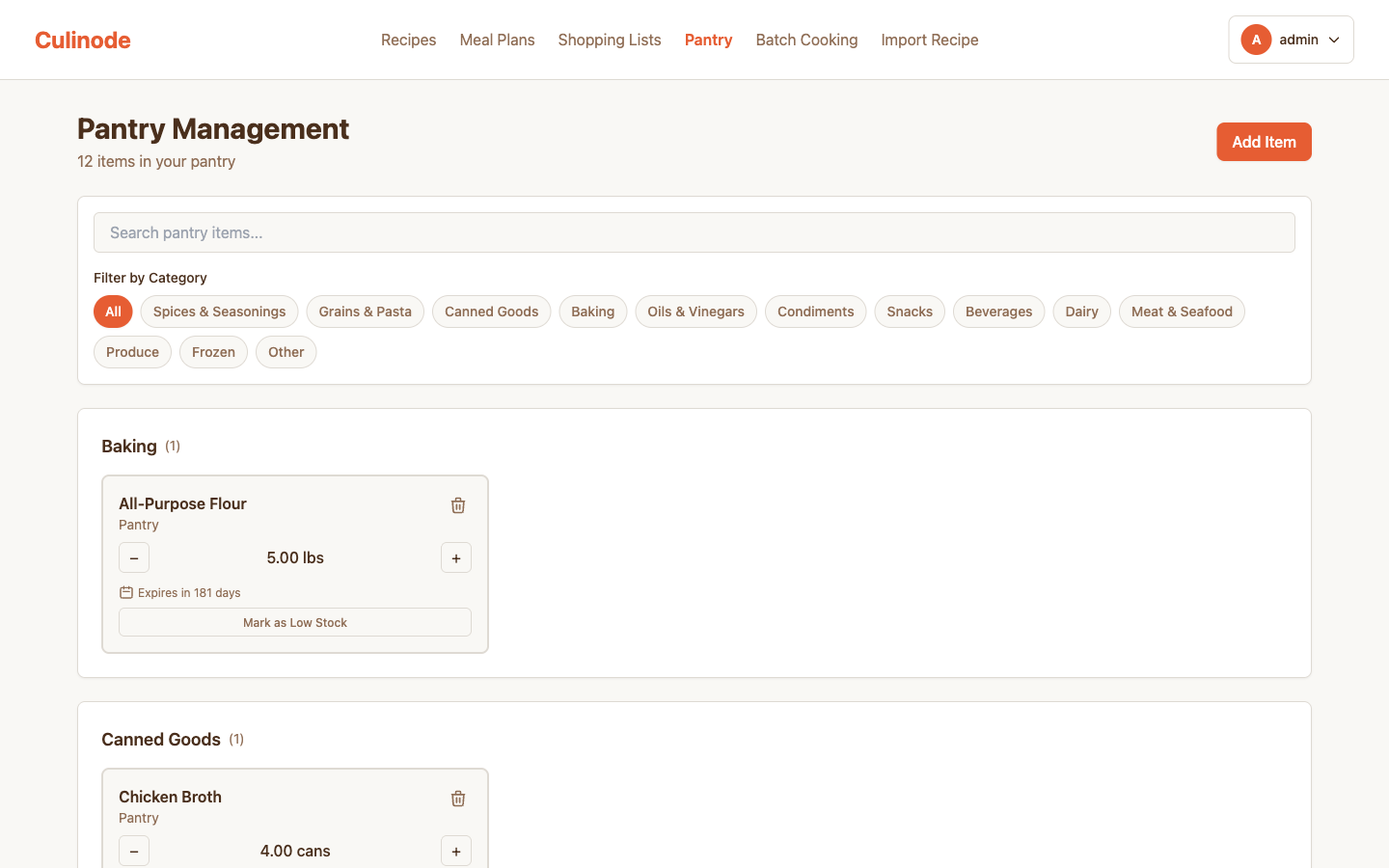Click the Culinode logo

pos(83,40)
